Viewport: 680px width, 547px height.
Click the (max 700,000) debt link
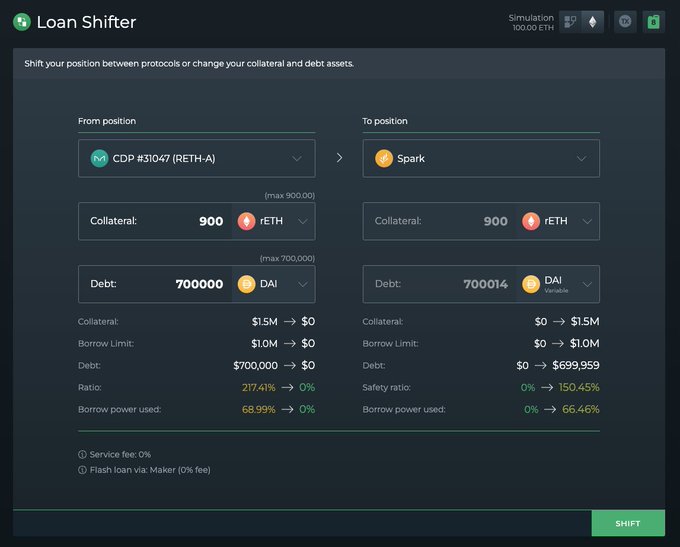click(288, 259)
